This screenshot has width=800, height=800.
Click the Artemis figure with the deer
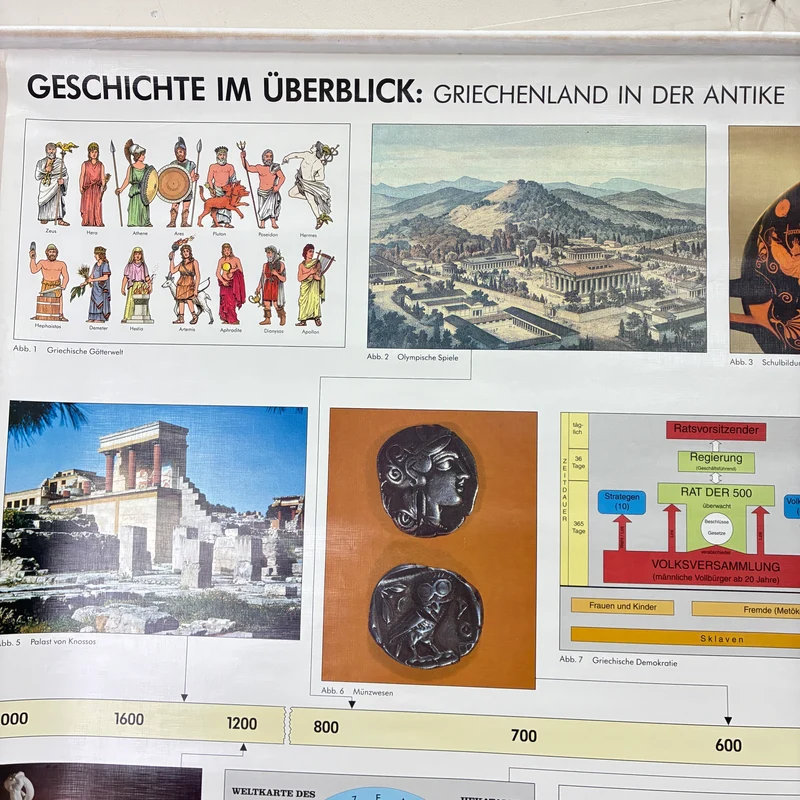(186, 282)
